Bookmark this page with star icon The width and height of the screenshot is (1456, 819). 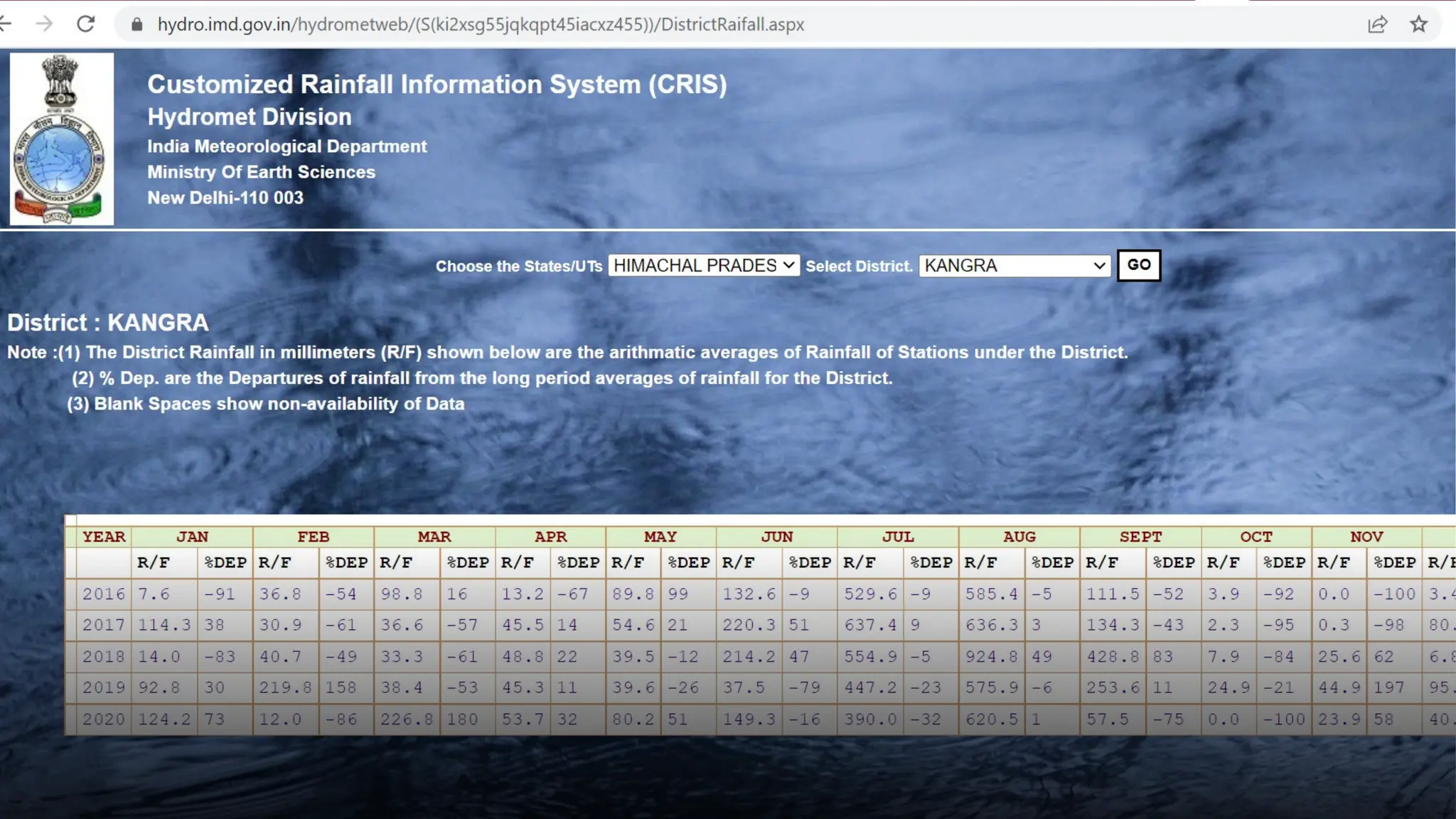pyautogui.click(x=1418, y=24)
